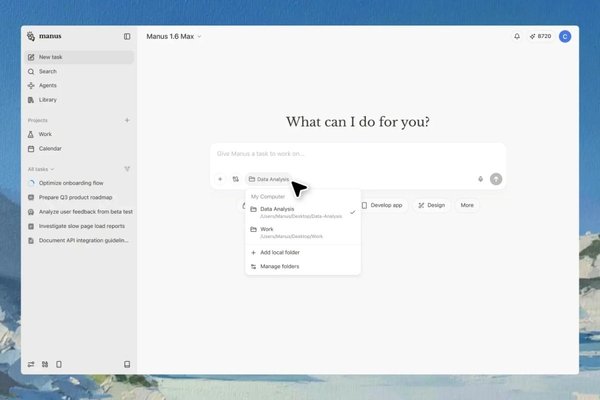This screenshot has height=400, width=600.
Task: Choose Add local folder
Action: [303, 253]
